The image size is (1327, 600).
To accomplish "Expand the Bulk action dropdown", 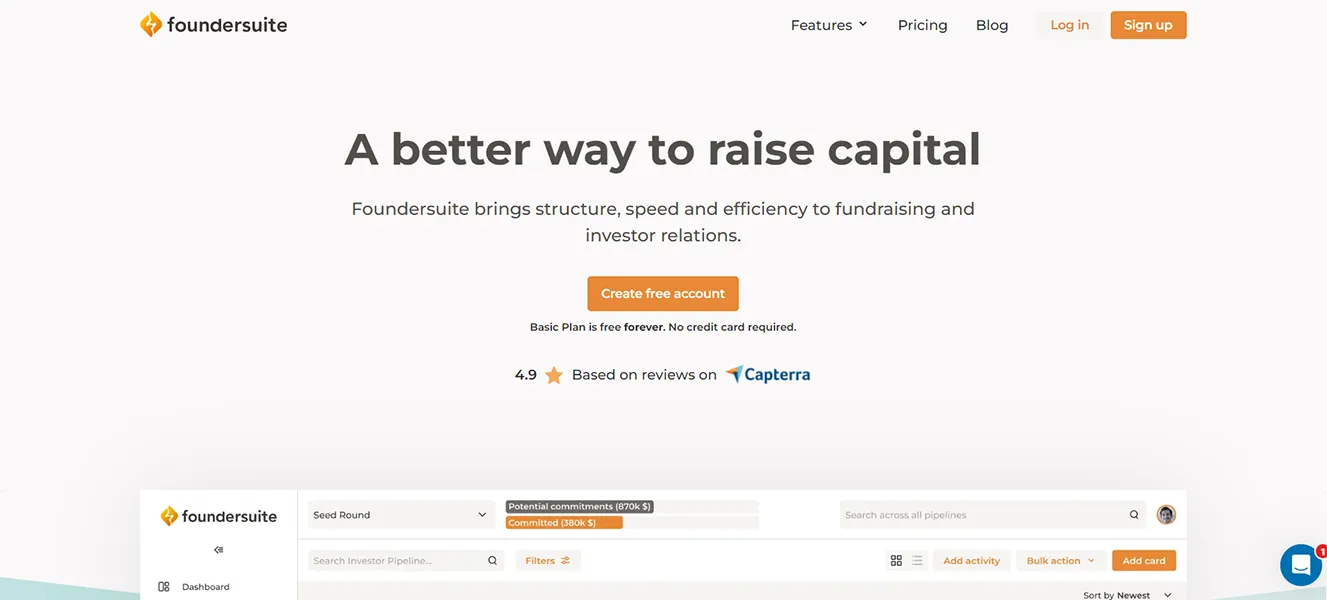I will (x=1059, y=560).
